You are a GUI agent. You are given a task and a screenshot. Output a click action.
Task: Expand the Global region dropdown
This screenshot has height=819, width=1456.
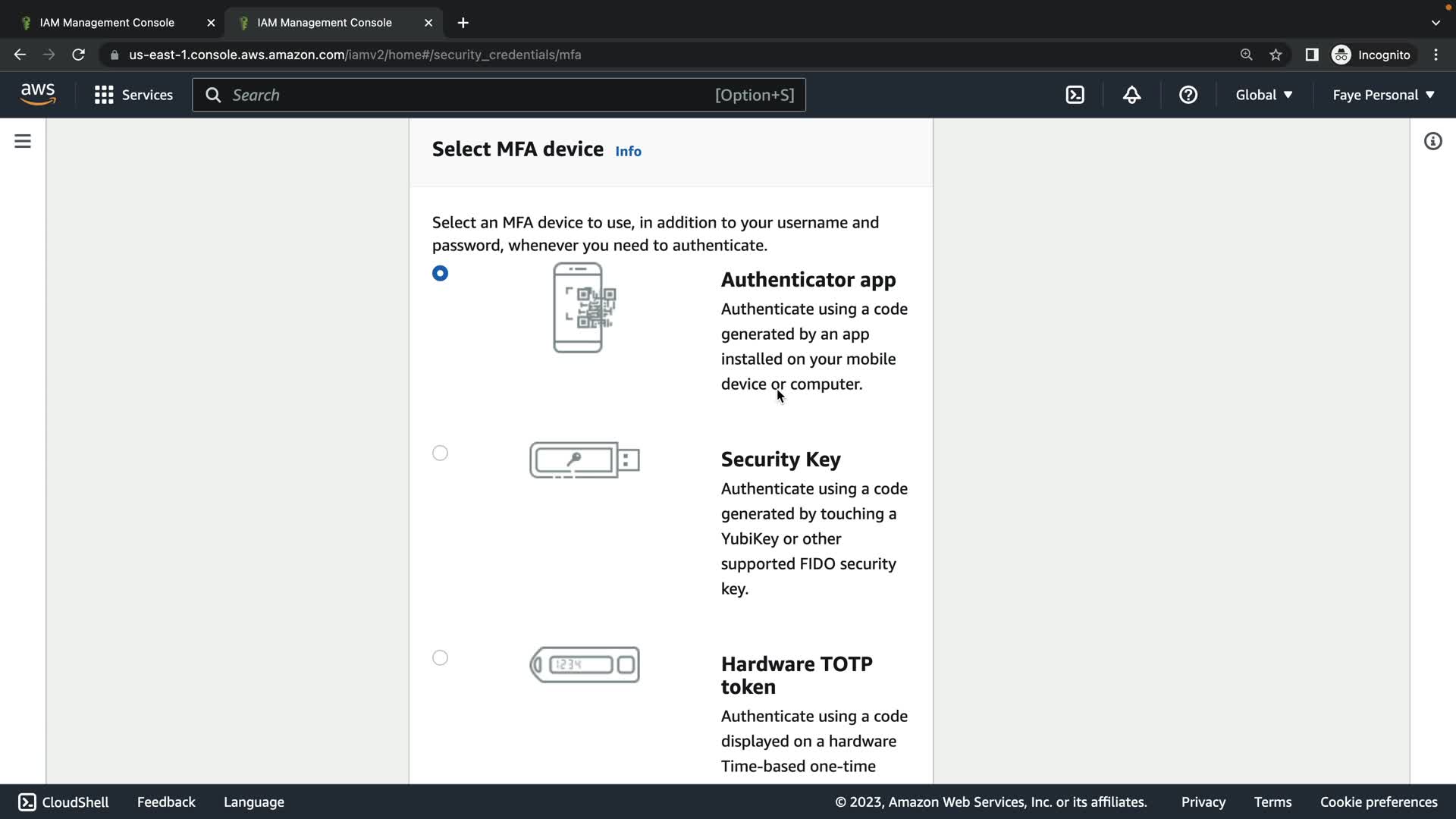click(x=1263, y=95)
